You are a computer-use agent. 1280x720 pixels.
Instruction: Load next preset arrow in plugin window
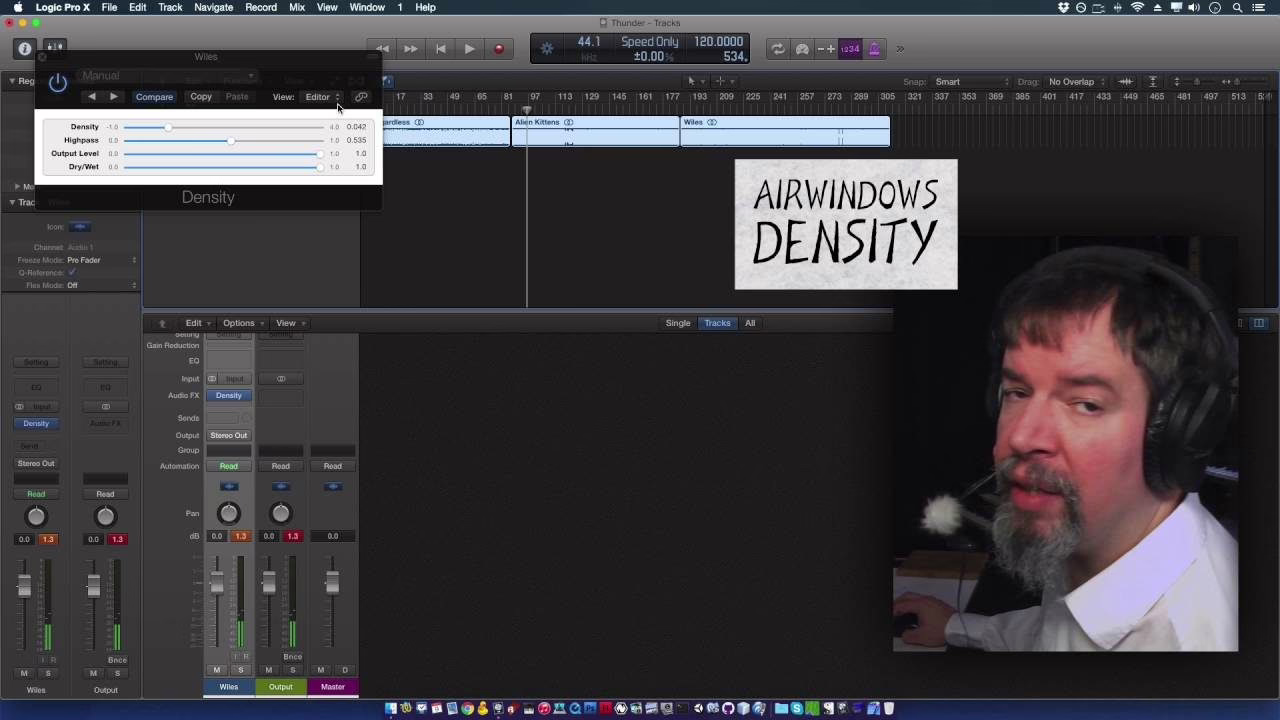(113, 97)
